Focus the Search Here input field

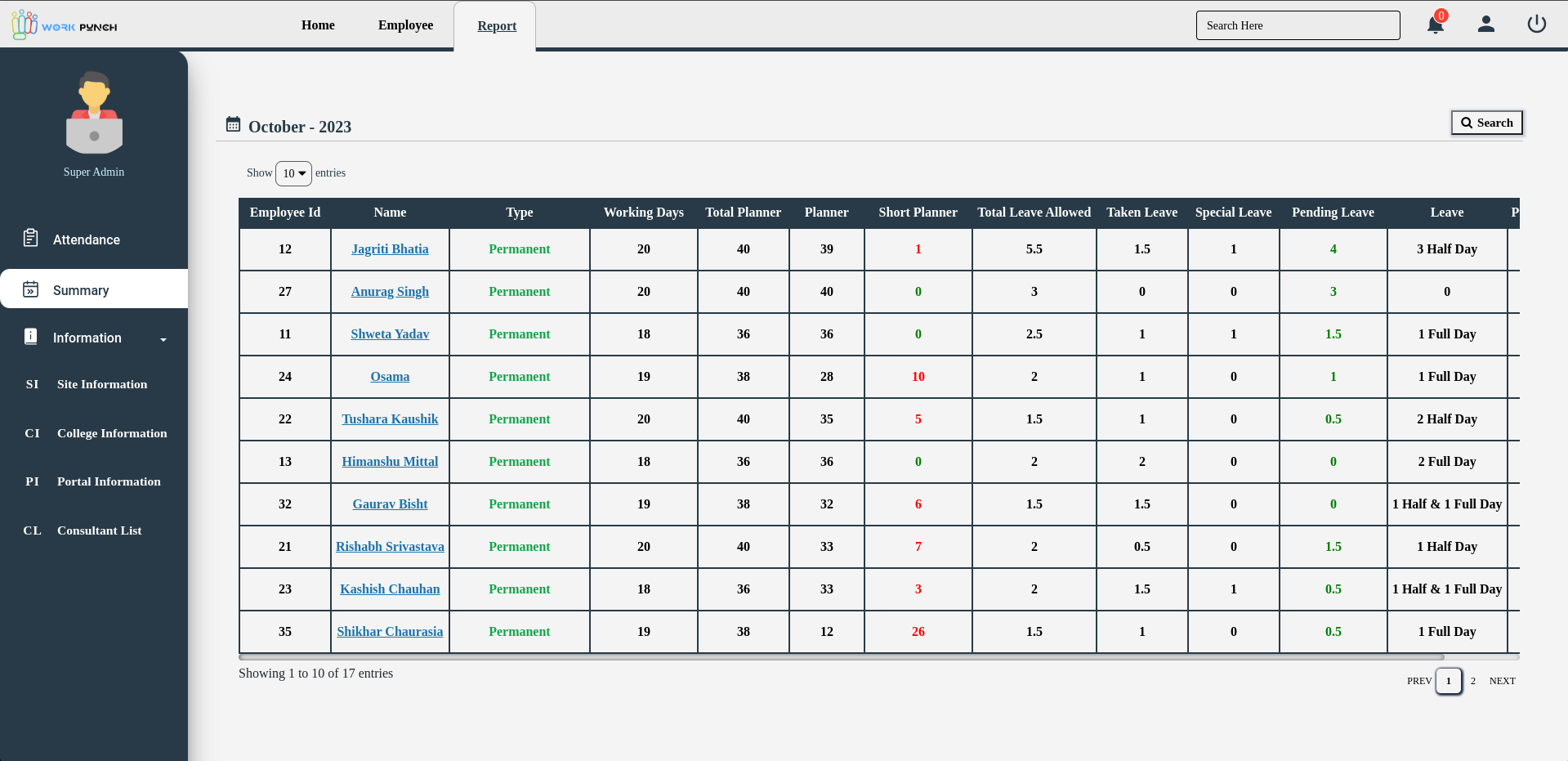tap(1298, 25)
